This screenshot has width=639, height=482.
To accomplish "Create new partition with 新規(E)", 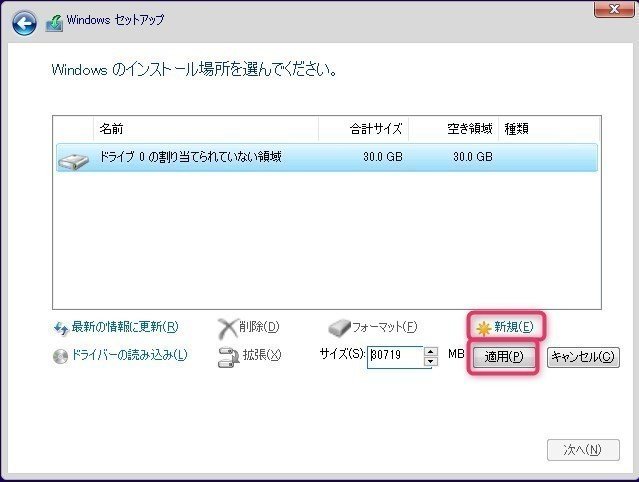I will tap(513, 327).
